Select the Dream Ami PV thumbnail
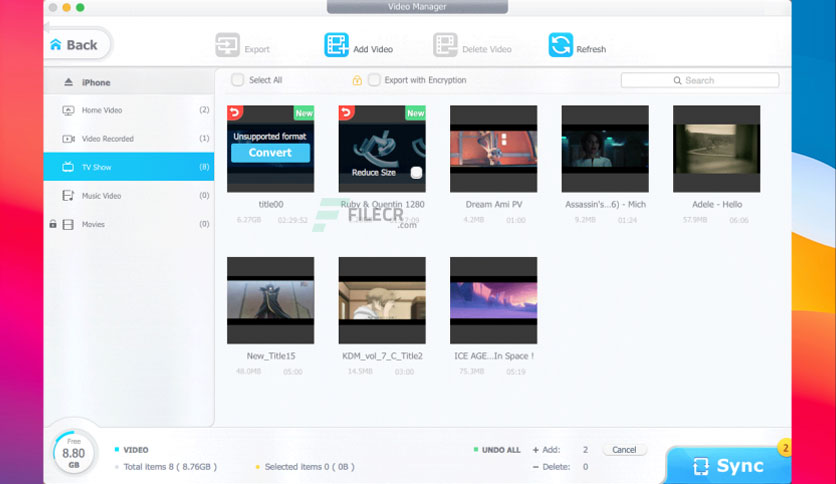Screen dimensions: 836x484 (494, 149)
